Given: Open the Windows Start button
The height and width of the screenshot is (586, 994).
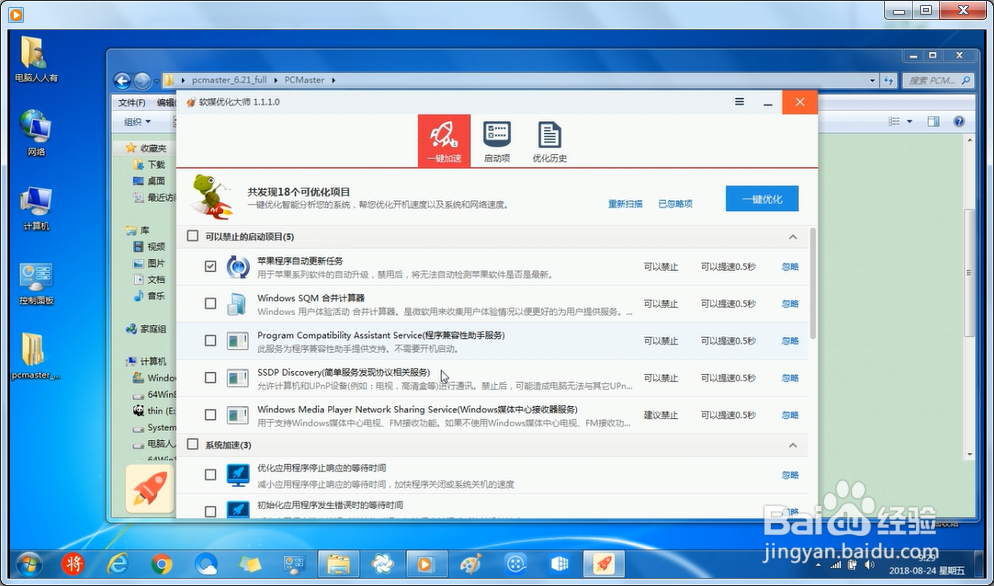Looking at the screenshot, I should coord(29,564).
